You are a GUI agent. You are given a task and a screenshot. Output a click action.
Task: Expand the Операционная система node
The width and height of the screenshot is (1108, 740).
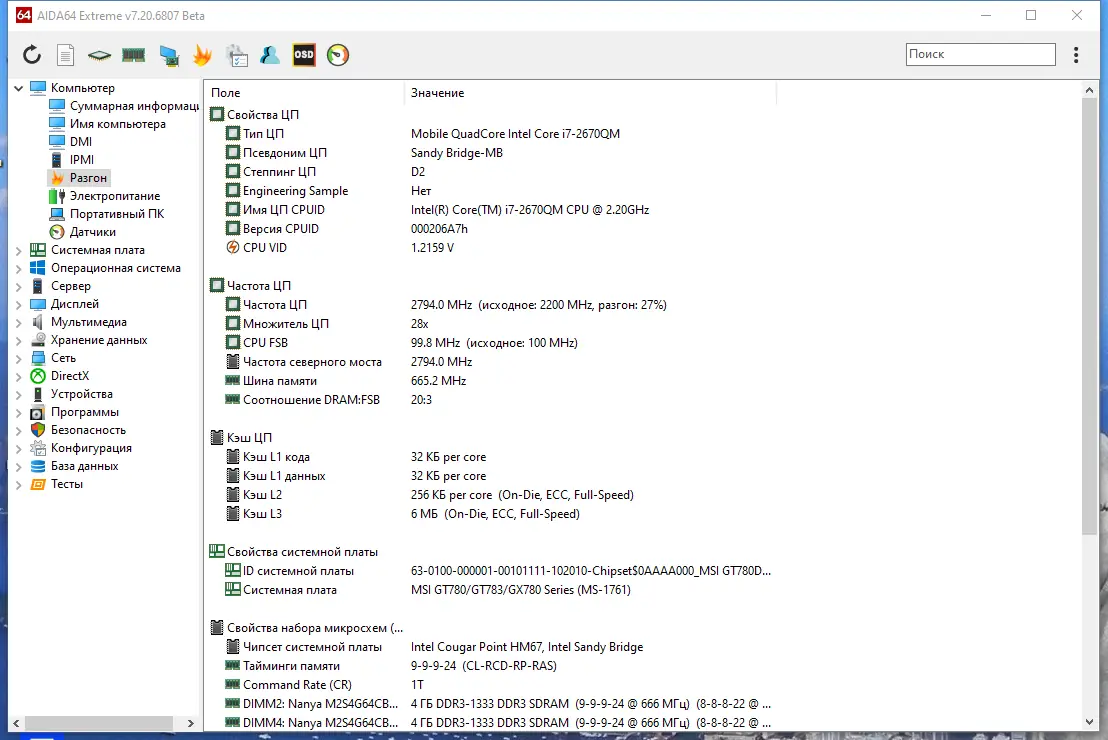tap(18, 269)
